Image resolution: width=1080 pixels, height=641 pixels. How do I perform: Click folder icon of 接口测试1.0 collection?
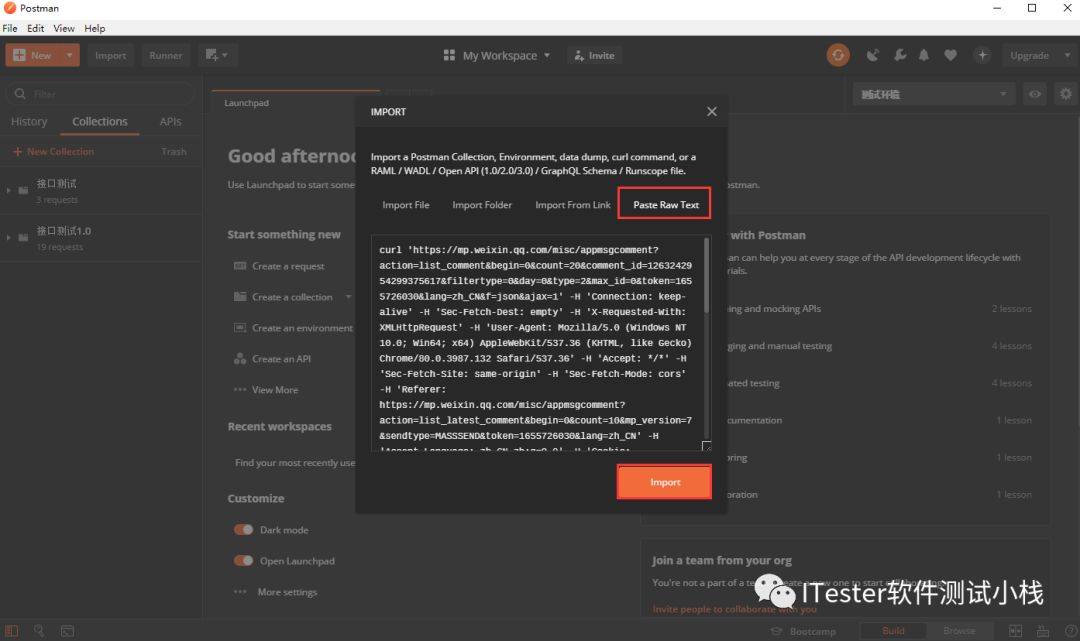point(23,237)
